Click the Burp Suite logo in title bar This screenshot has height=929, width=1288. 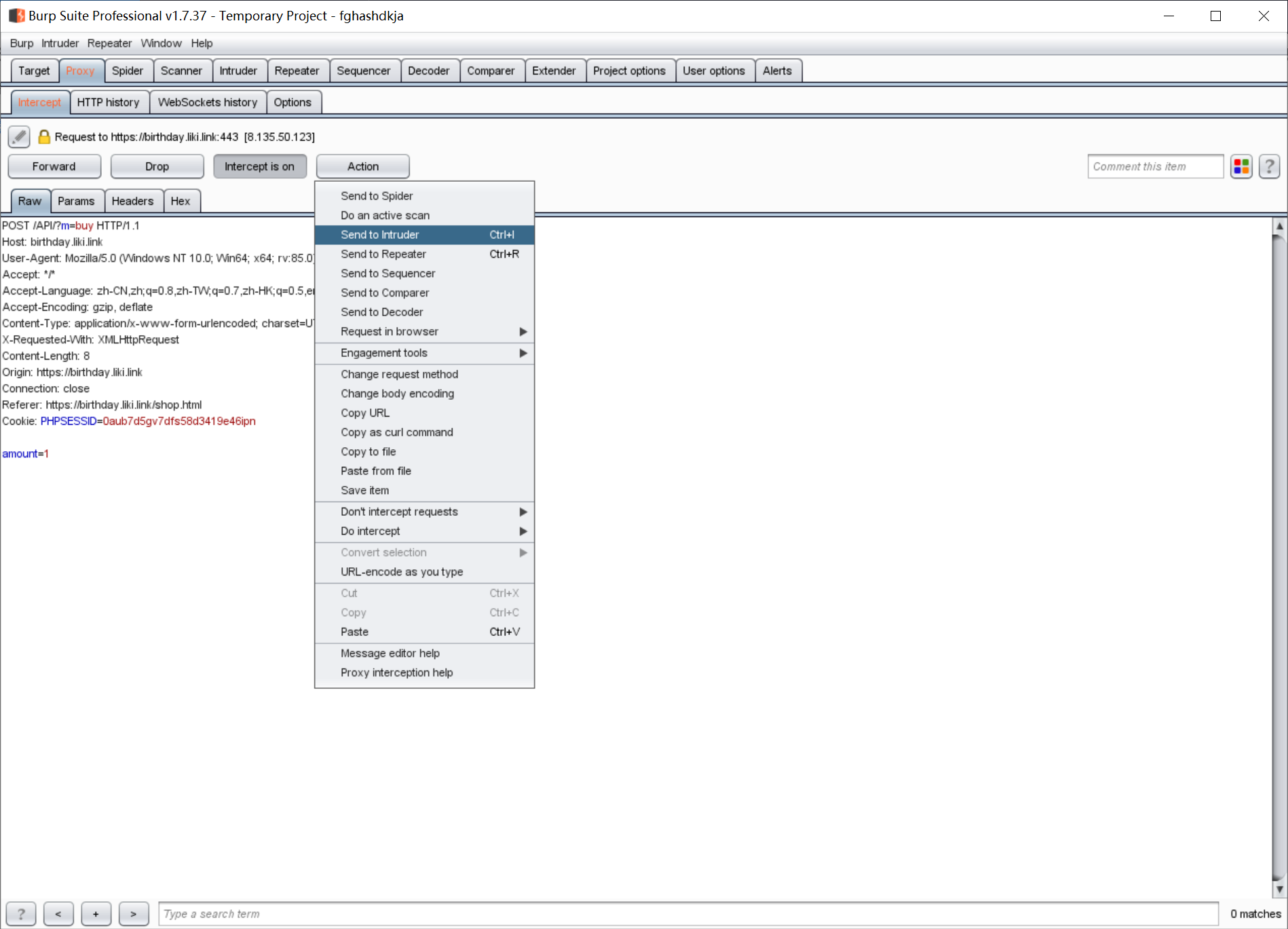[x=17, y=16]
